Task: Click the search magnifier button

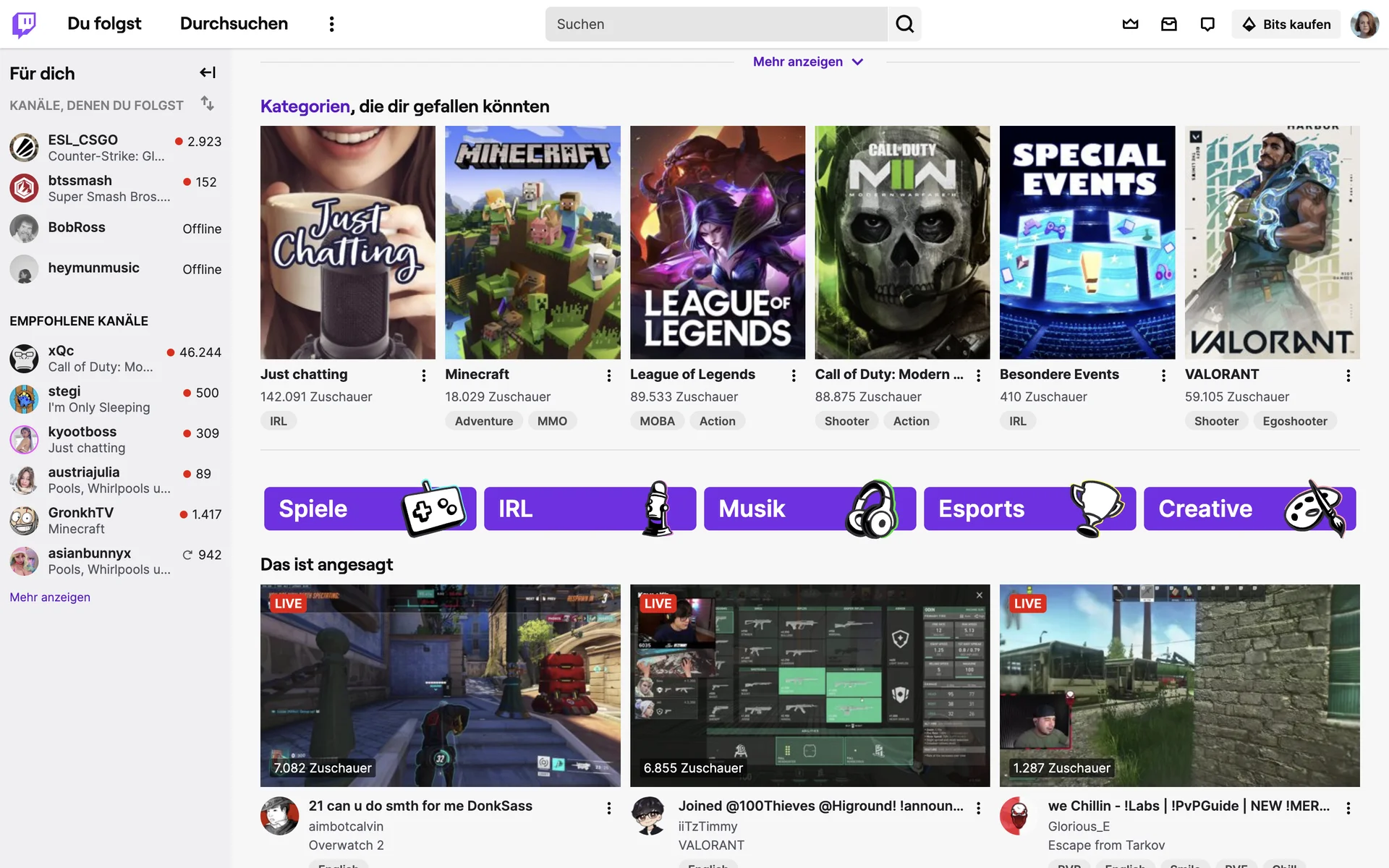Action: point(904,24)
